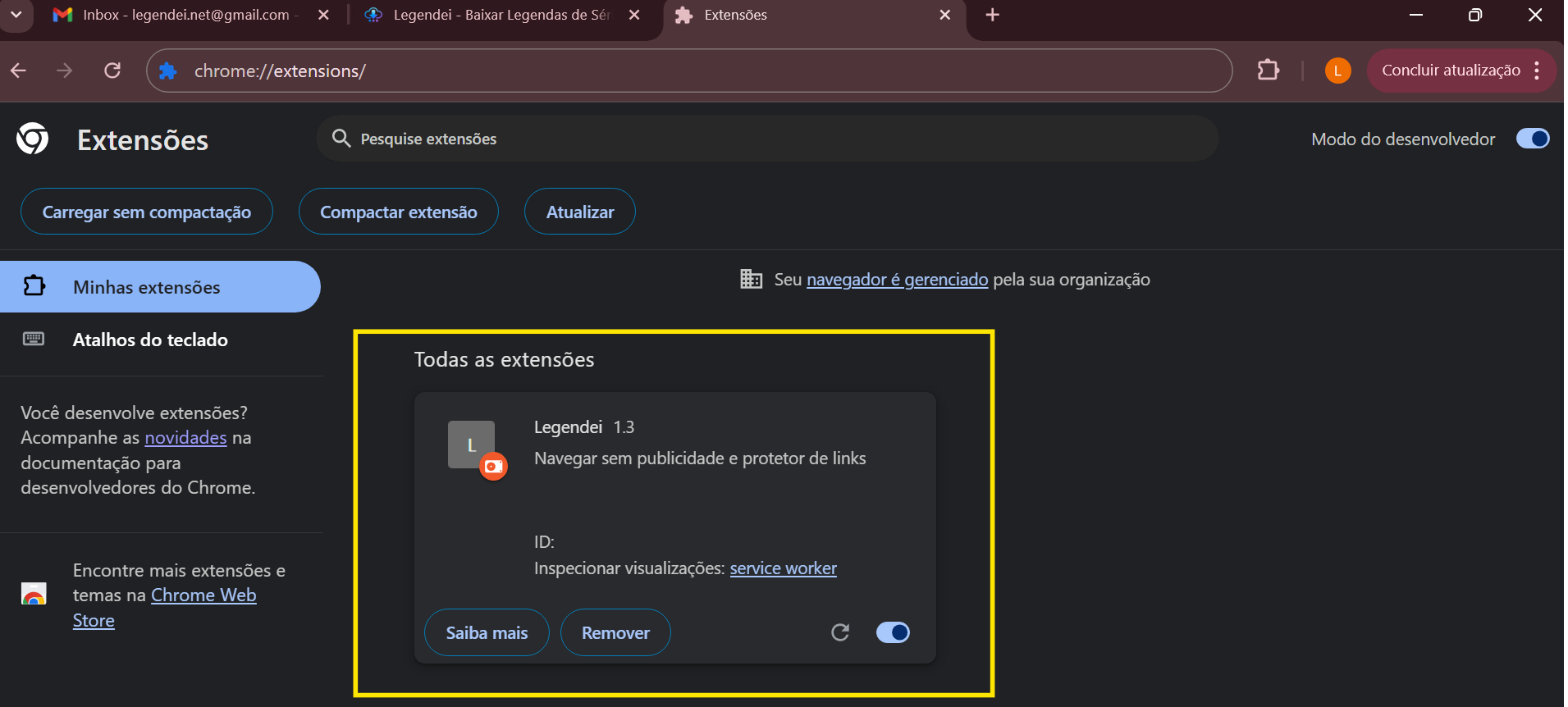The image size is (1568, 707).
Task: Click the Legendei extension icon thumbnail
Action: point(472,445)
